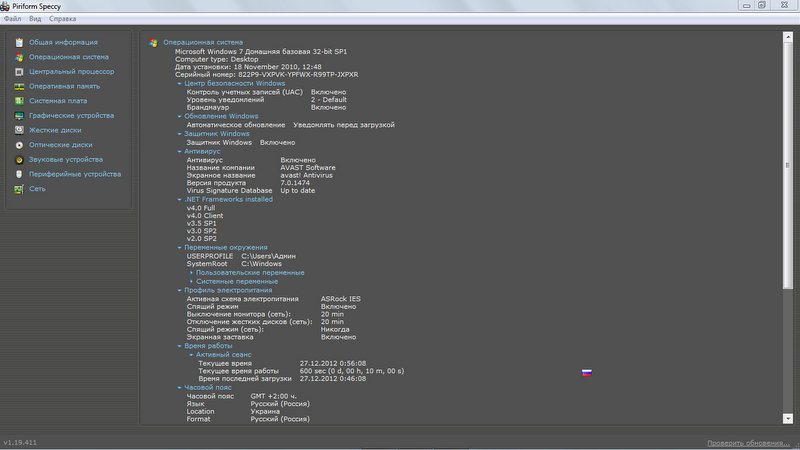
Task: Open the Жесткие диски section
Action: (x=55, y=130)
